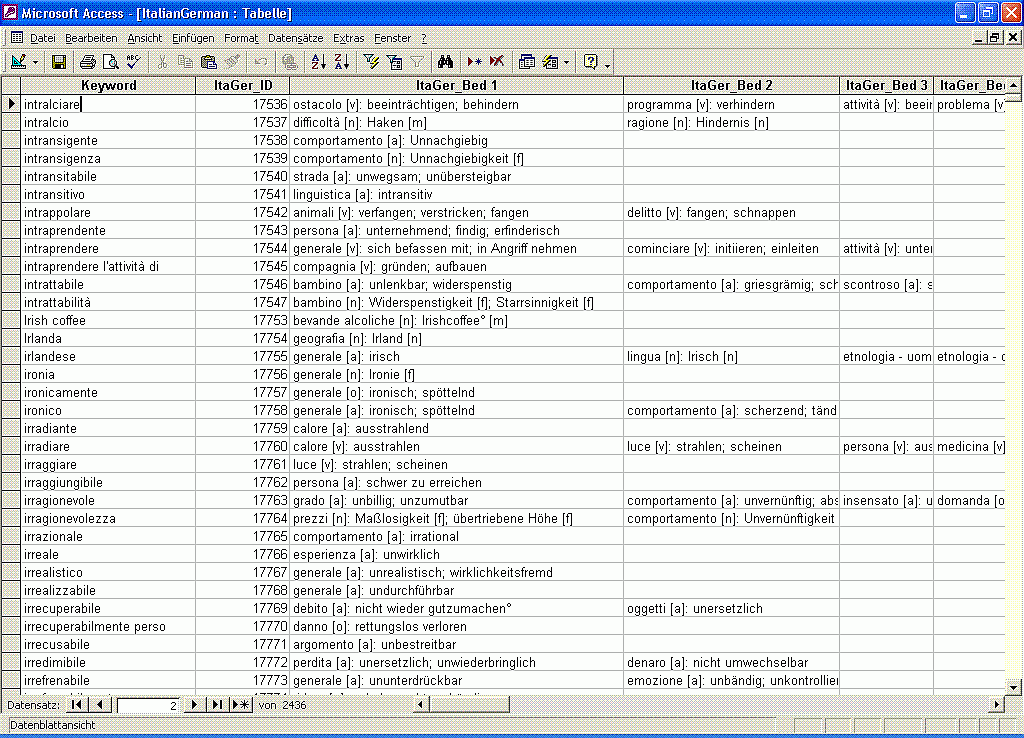1024x738 pixels.
Task: Open the Einfügen menu
Action: pos(193,39)
